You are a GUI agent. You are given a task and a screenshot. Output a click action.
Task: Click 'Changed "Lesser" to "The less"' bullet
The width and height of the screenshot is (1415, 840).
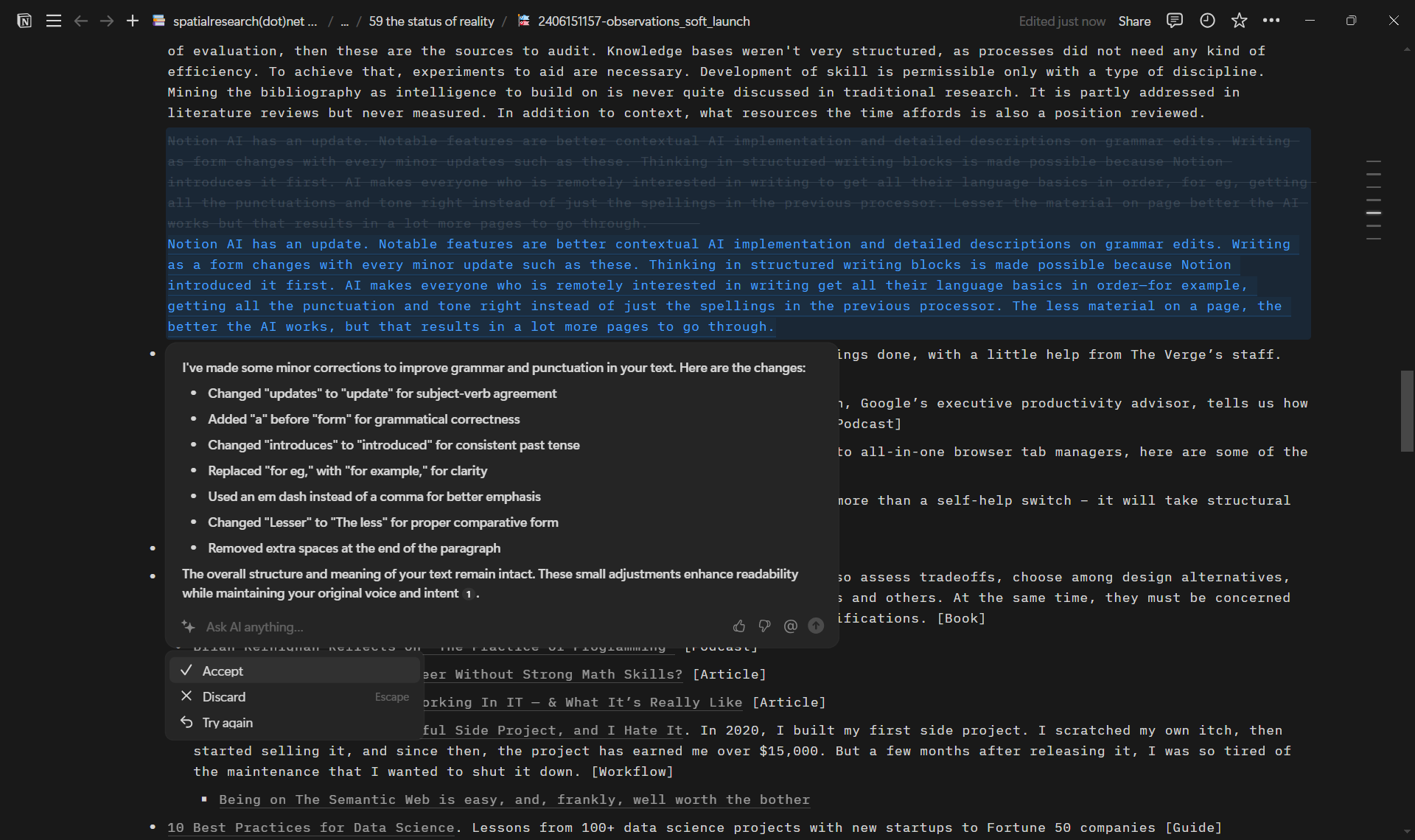coord(383,522)
